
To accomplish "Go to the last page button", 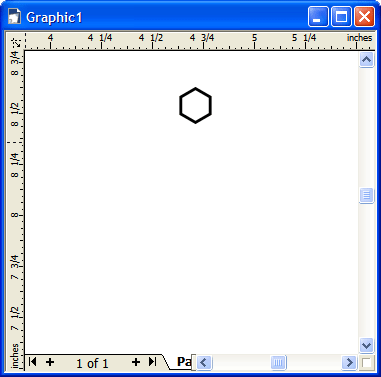I will (152, 361).
